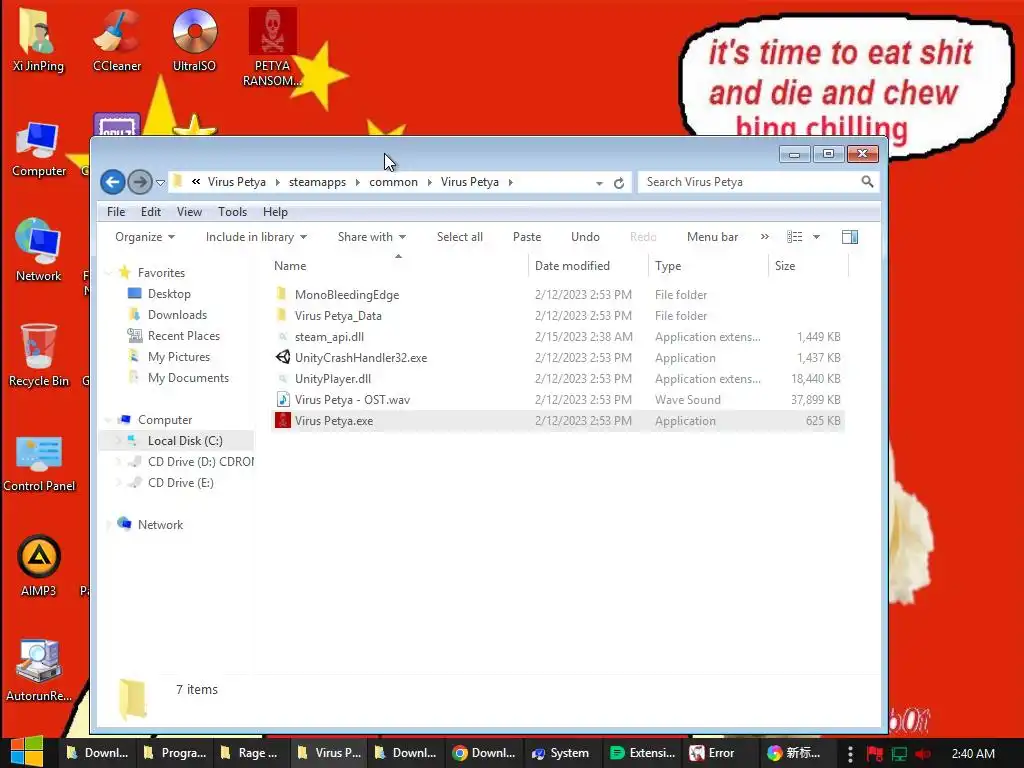1024x768 pixels.
Task: Click the Paste toolbar button
Action: pos(527,236)
